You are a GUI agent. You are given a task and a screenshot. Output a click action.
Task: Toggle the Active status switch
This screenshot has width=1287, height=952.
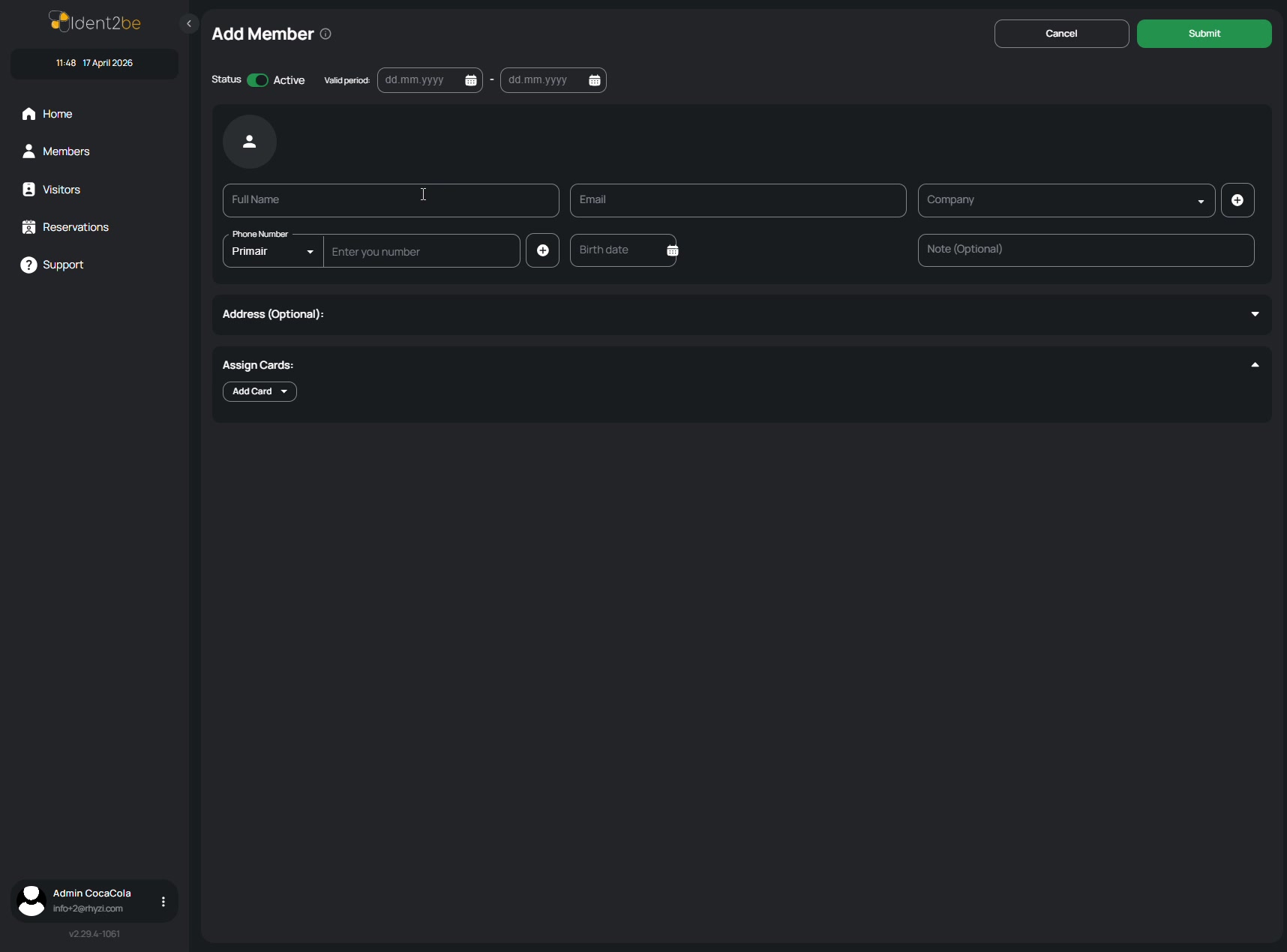click(x=257, y=80)
